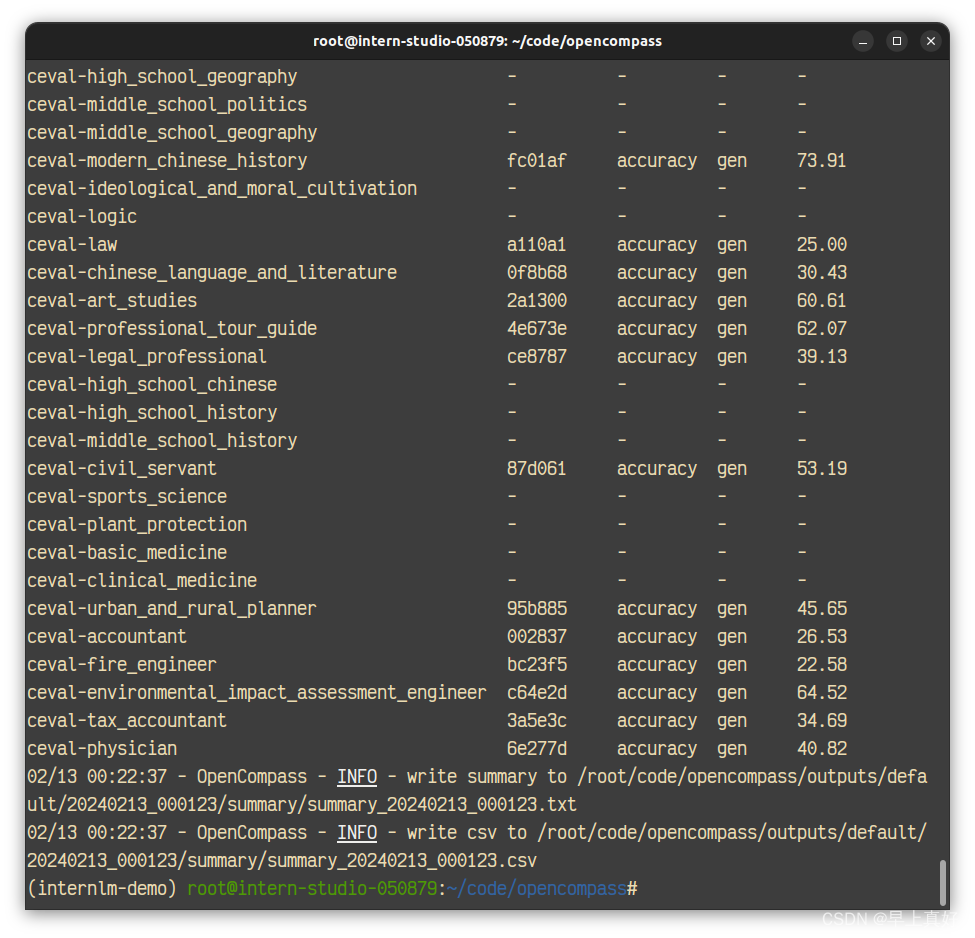Select text 'ceval-plant_protection'
The image size is (975, 938).
tap(137, 524)
